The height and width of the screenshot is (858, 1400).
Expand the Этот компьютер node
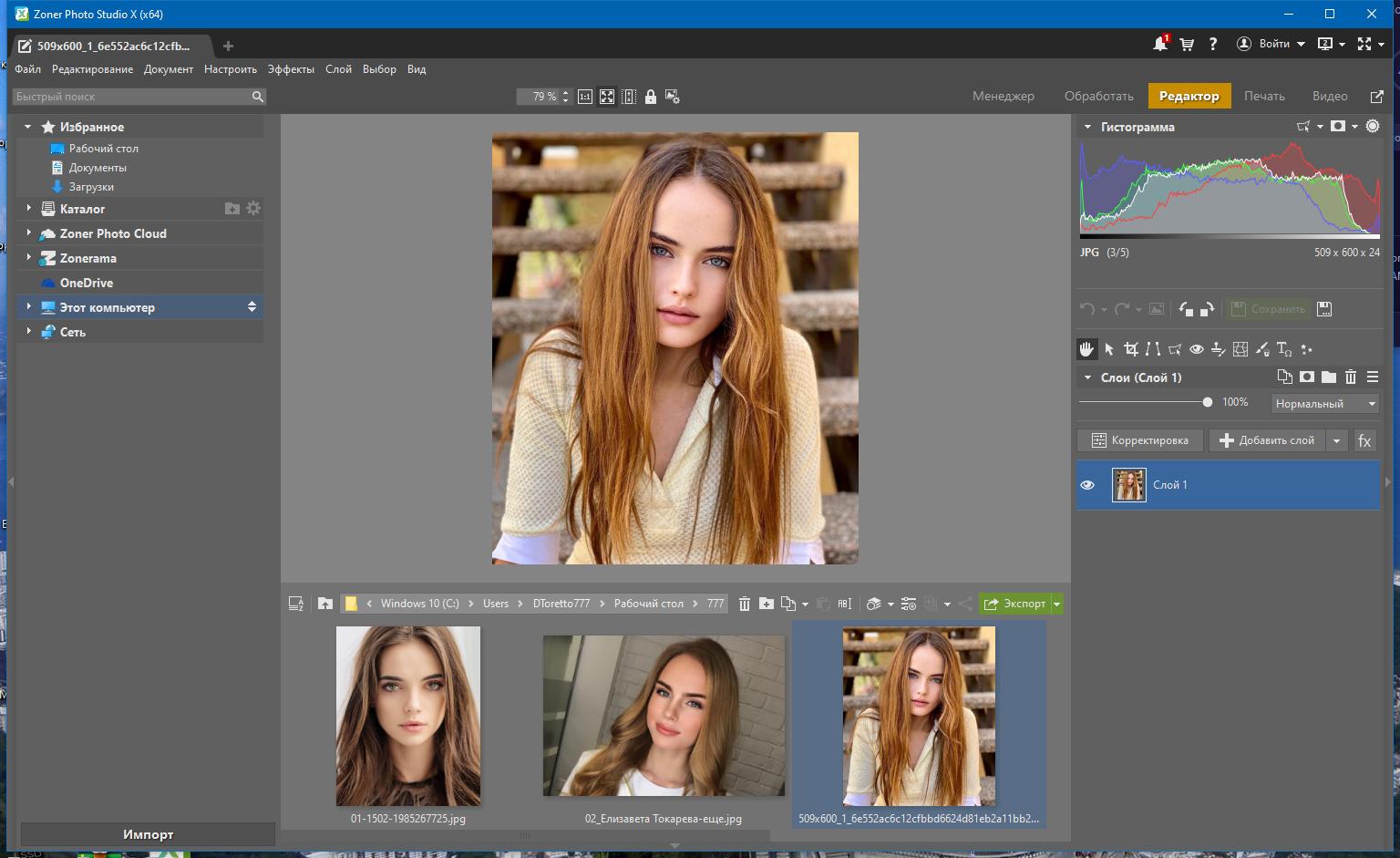coord(28,306)
